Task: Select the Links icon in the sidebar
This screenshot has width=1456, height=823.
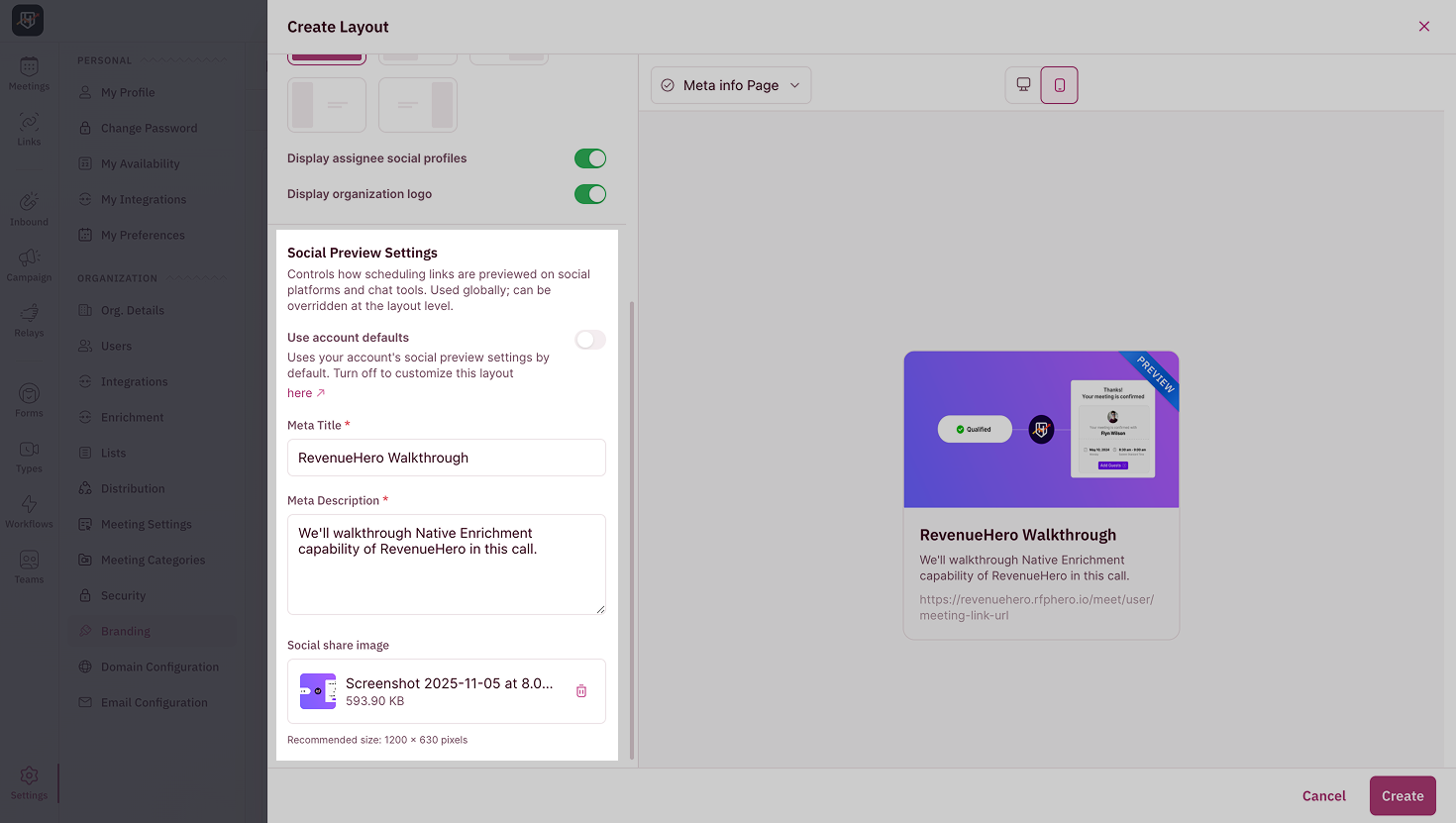Action: 29,128
